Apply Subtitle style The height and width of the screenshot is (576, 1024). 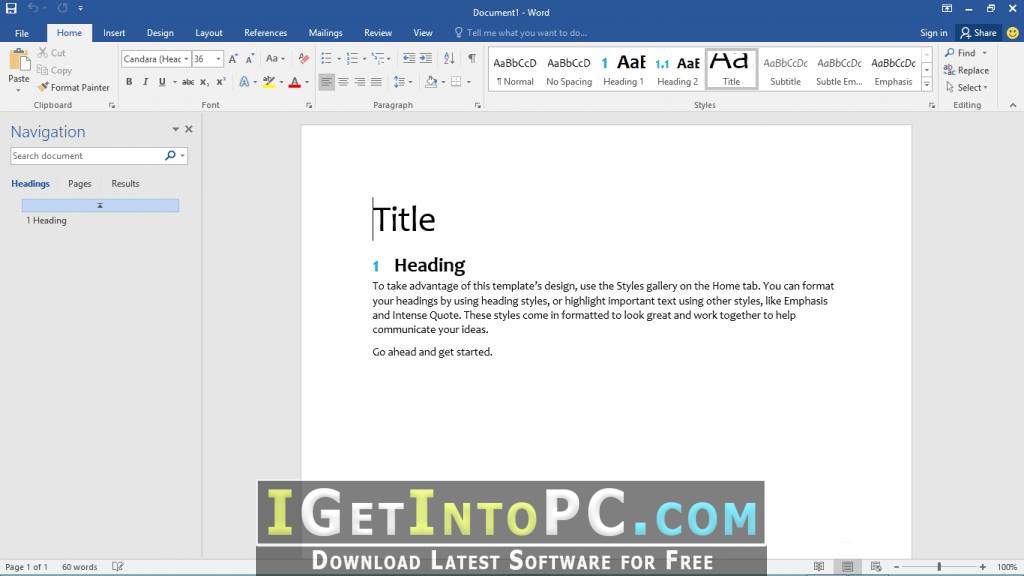tap(785, 69)
